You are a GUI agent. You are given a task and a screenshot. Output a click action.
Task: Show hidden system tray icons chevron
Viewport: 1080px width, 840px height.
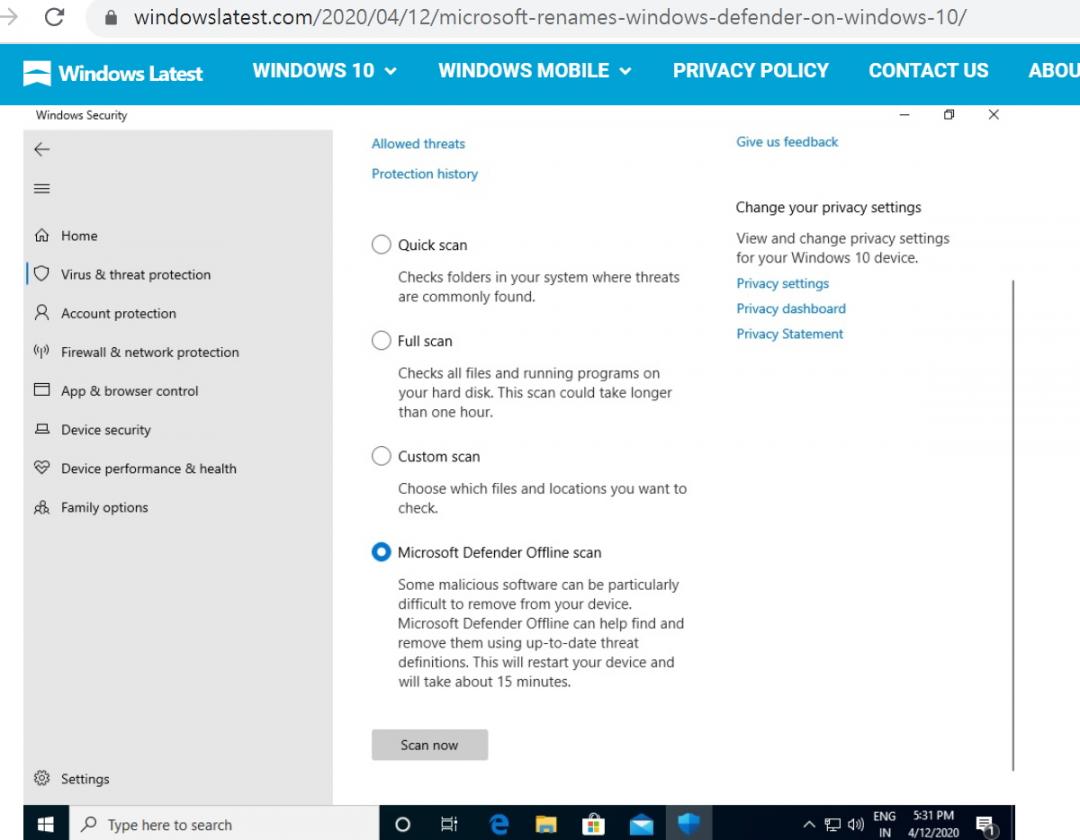pyautogui.click(x=809, y=825)
